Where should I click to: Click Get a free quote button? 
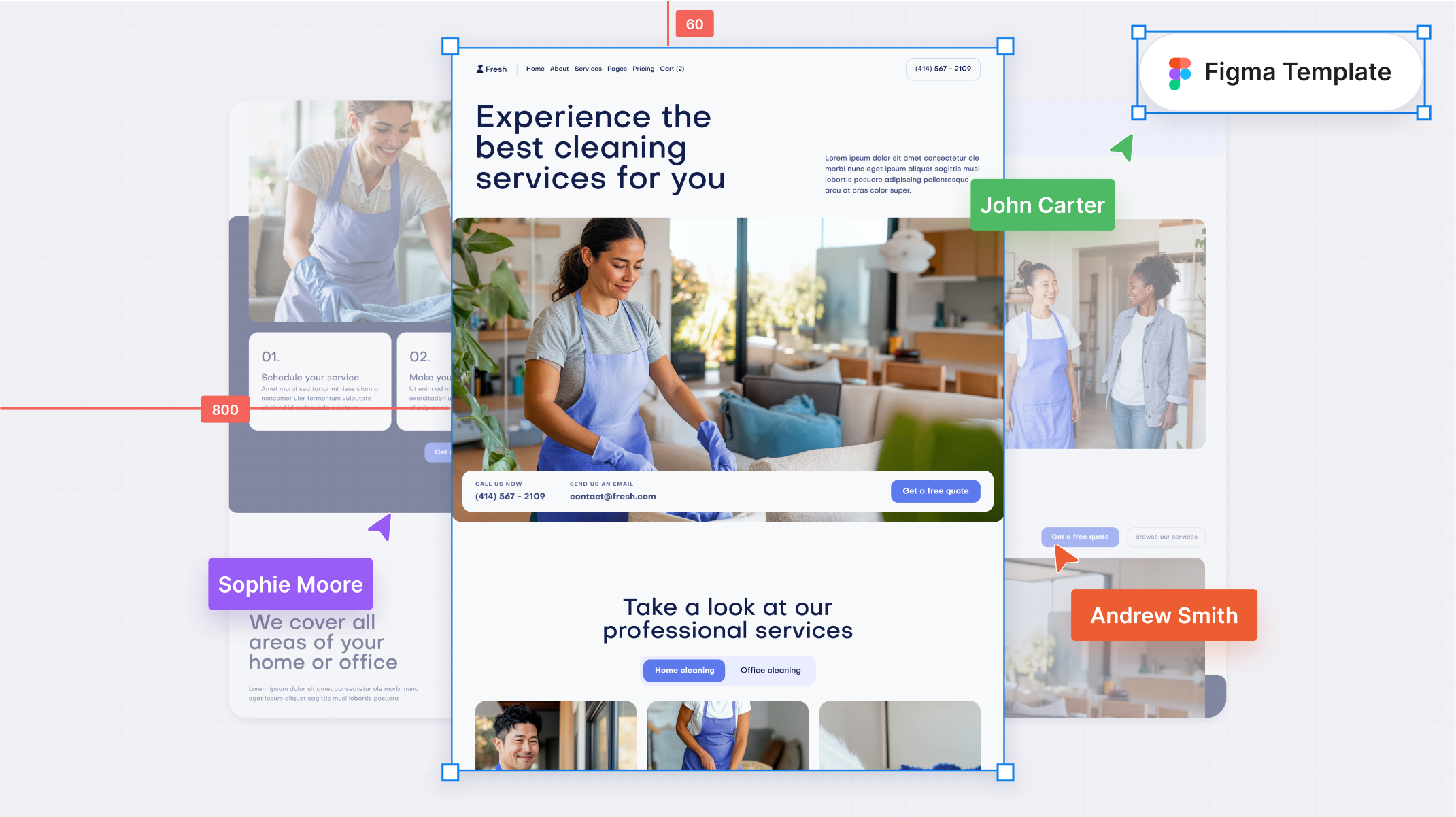(933, 491)
